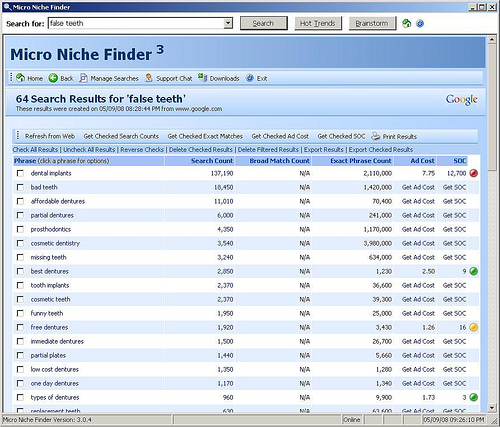
Task: Click search count 137,190 for dental implants
Action: click(x=222, y=173)
